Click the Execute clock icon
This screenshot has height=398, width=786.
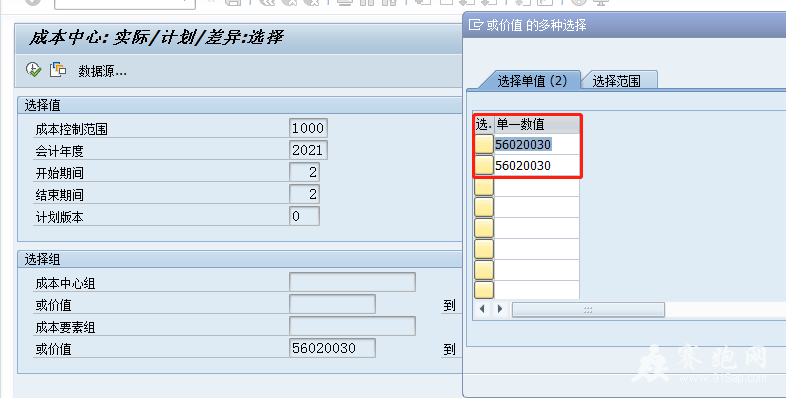(34, 70)
